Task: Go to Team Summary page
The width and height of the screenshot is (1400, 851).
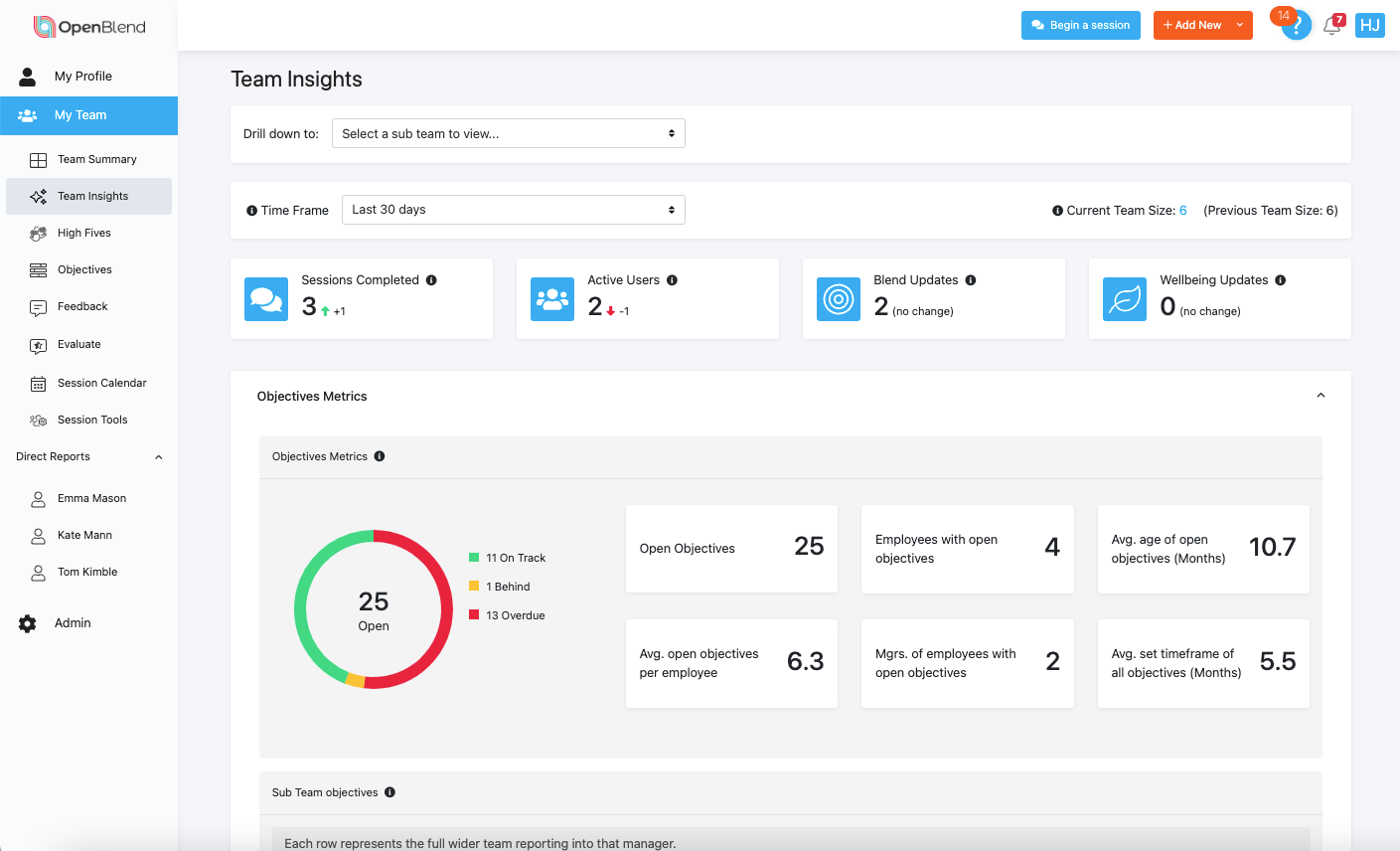Action: coord(88,160)
